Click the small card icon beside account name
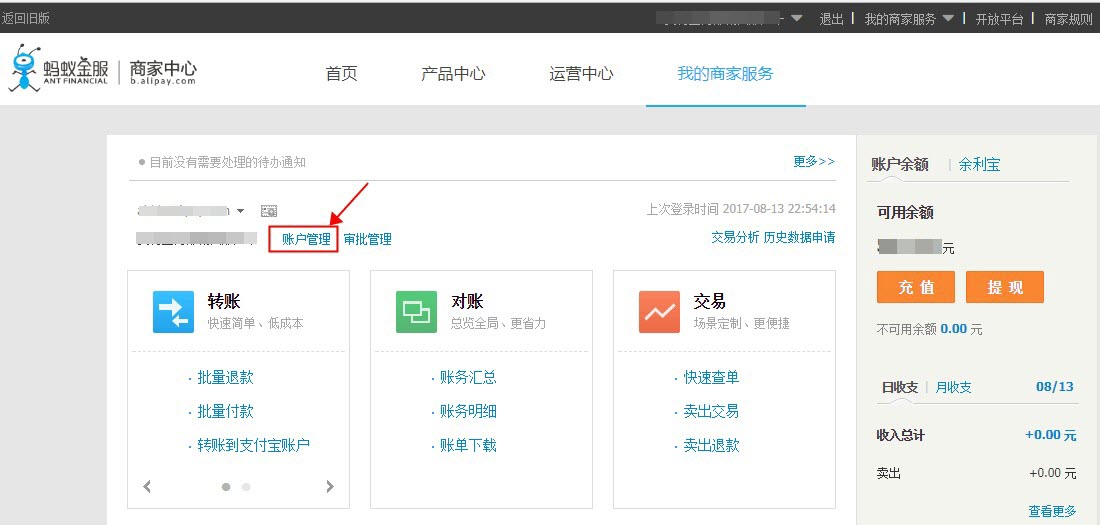The height and width of the screenshot is (525, 1100). tap(269, 211)
